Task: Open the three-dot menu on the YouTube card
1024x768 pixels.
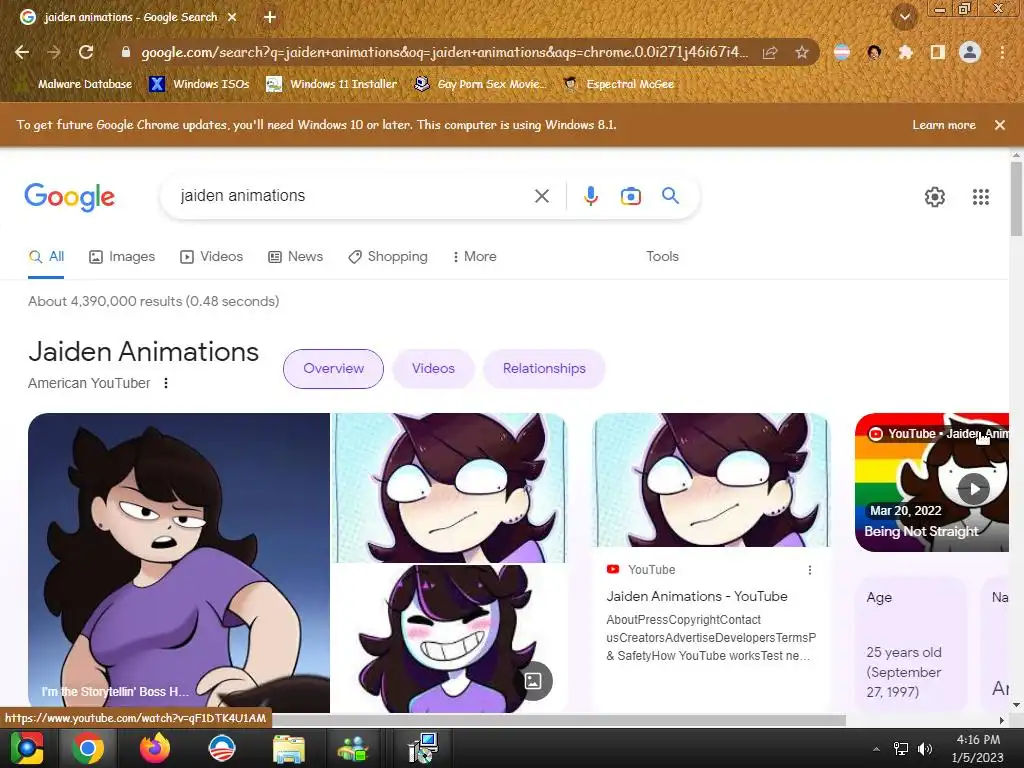Action: coord(810,570)
